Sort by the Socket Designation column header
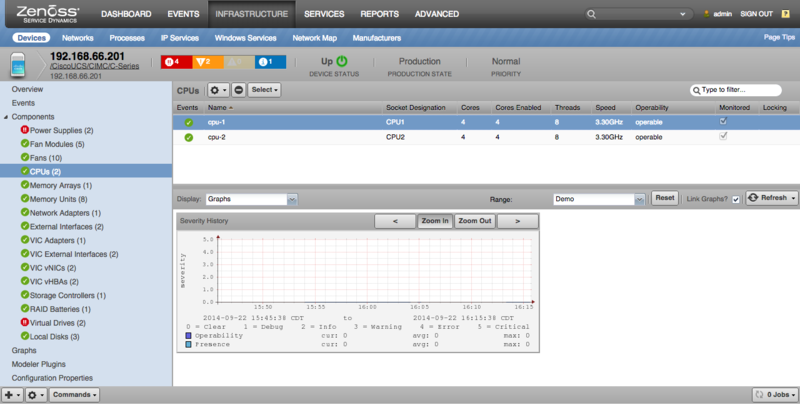 click(416, 108)
